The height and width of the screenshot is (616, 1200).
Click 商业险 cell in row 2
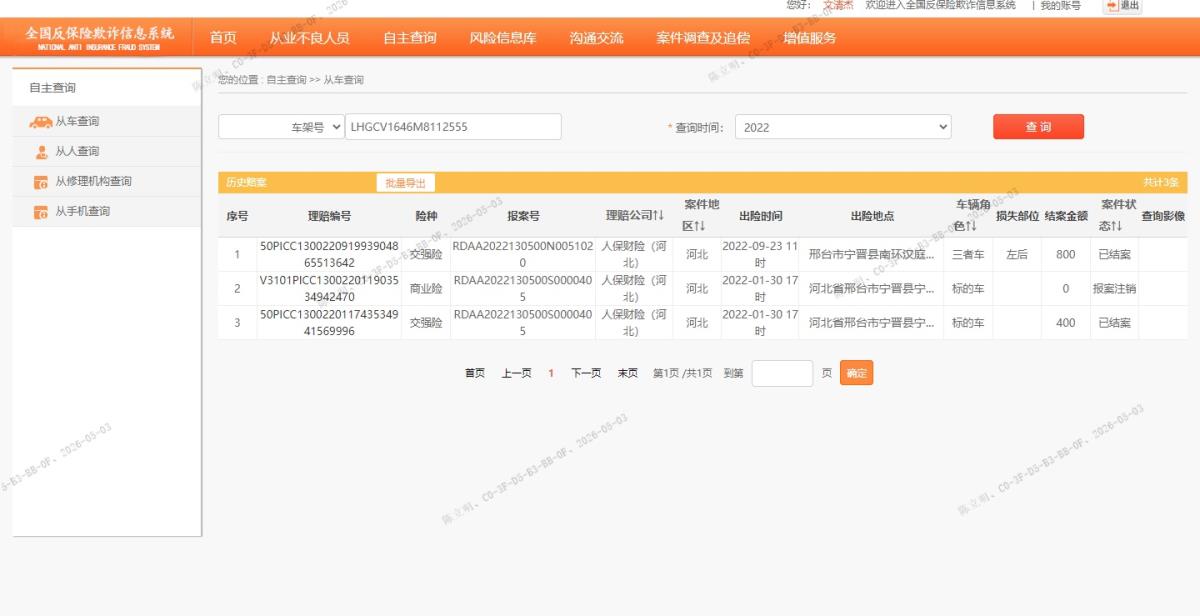point(426,289)
